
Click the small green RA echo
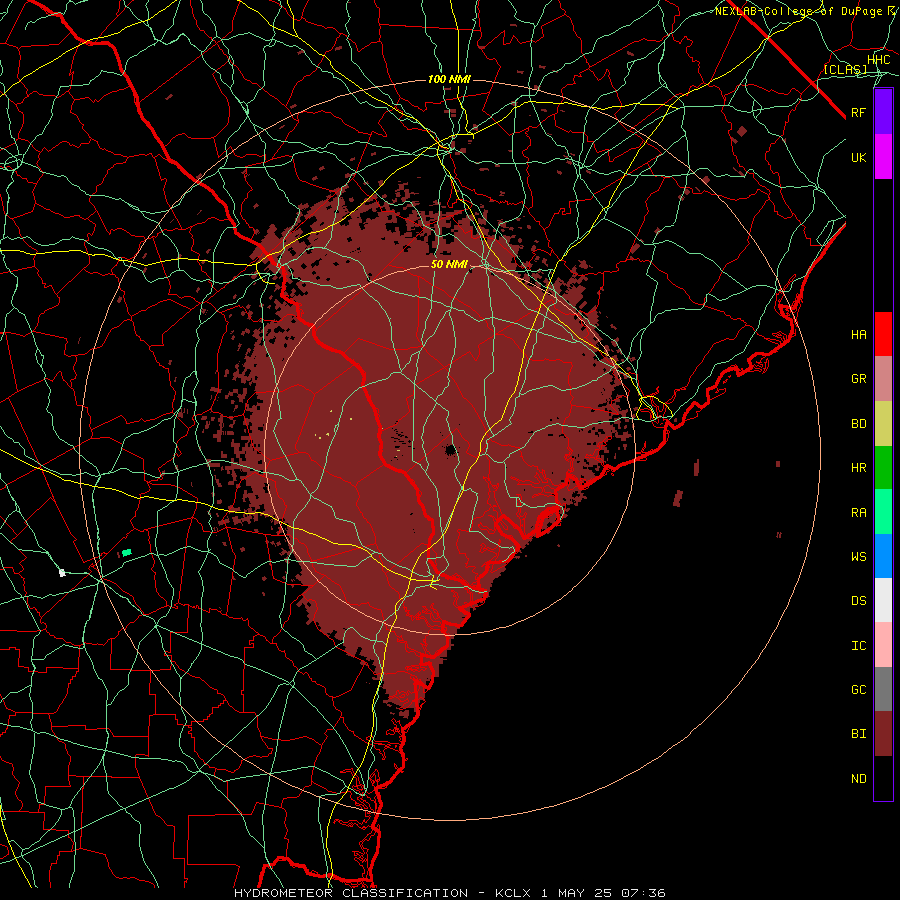[x=127, y=553]
